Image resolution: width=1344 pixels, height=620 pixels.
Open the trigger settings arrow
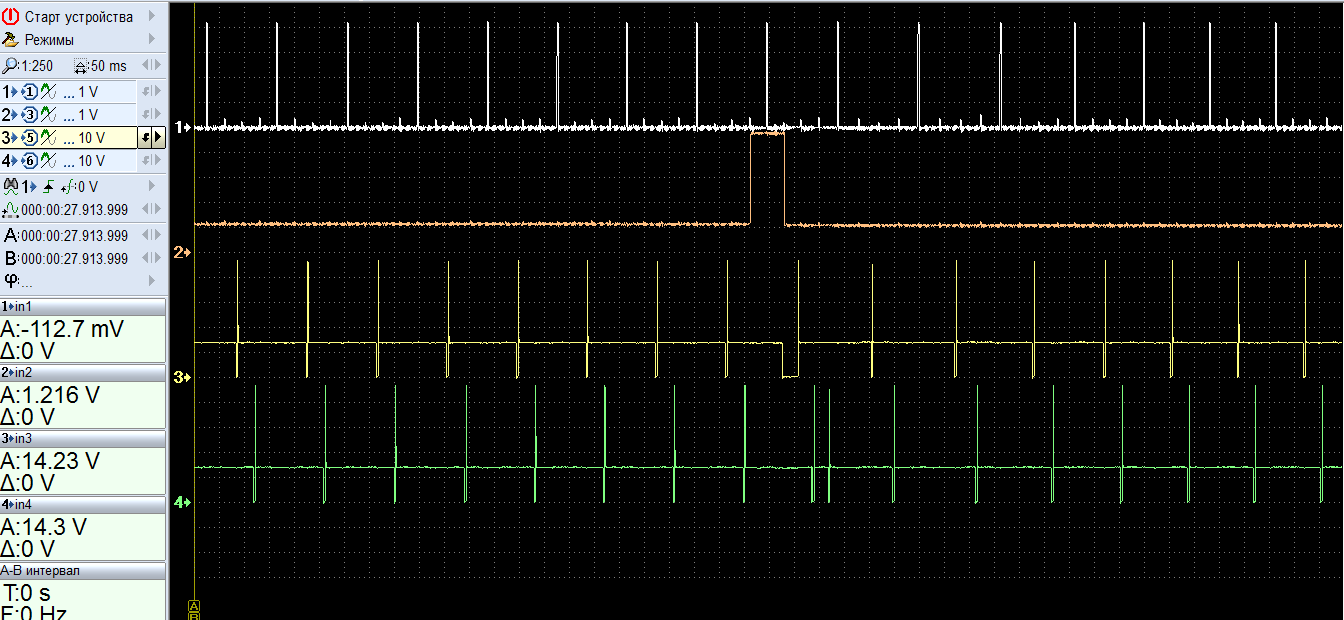152,186
